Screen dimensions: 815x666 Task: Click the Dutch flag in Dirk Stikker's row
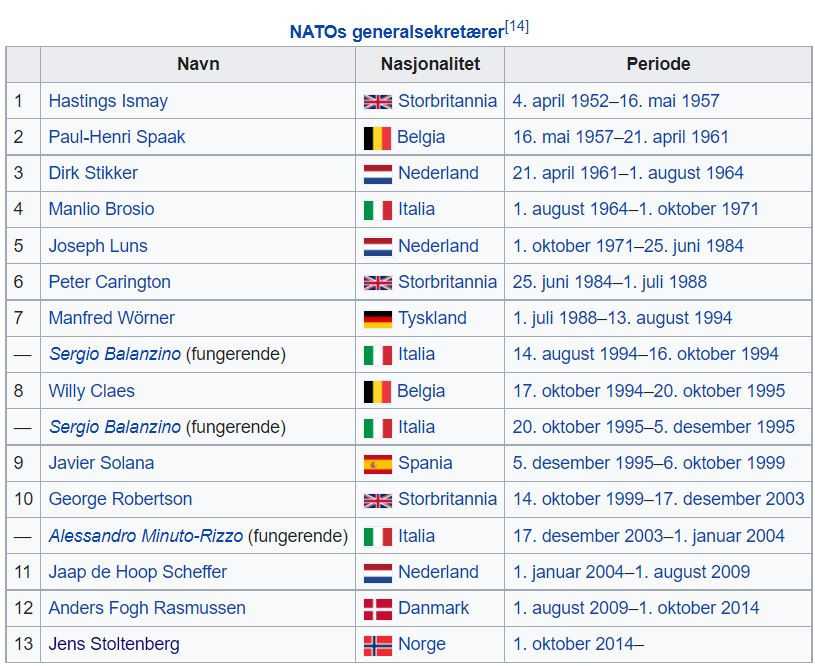point(377,173)
